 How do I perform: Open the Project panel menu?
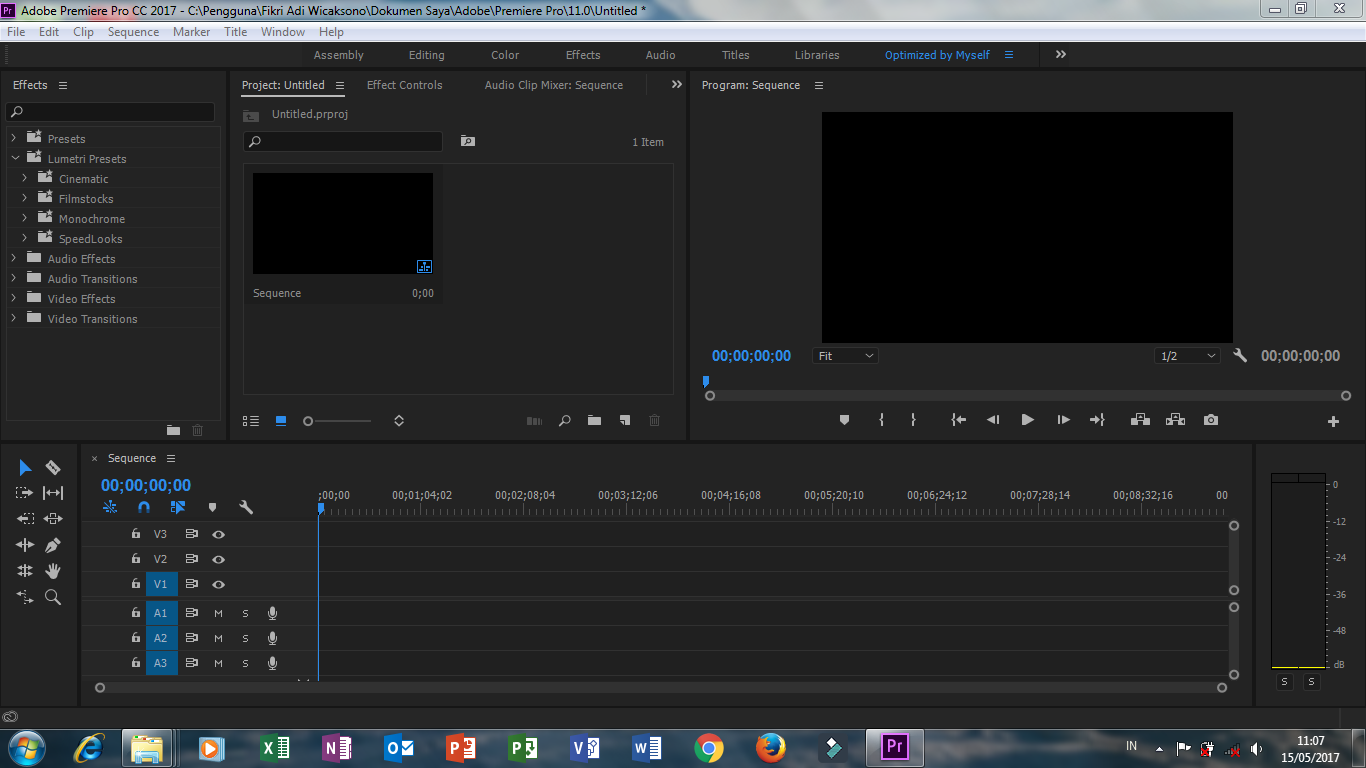point(340,85)
